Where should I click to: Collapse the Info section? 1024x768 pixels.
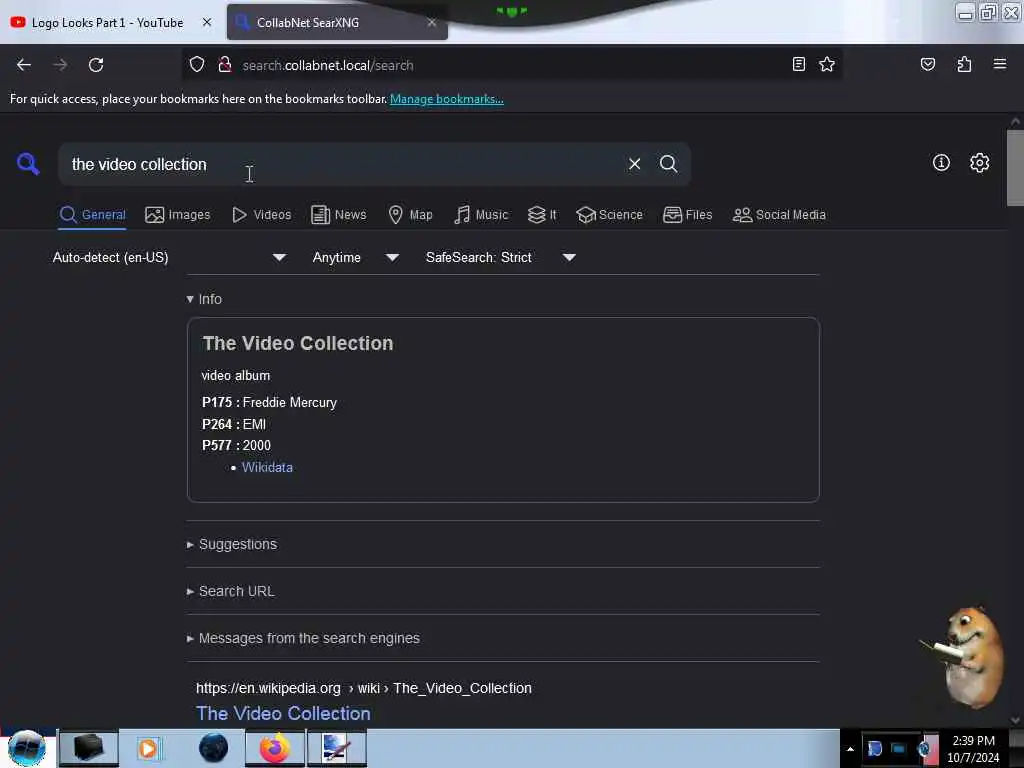click(x=204, y=299)
